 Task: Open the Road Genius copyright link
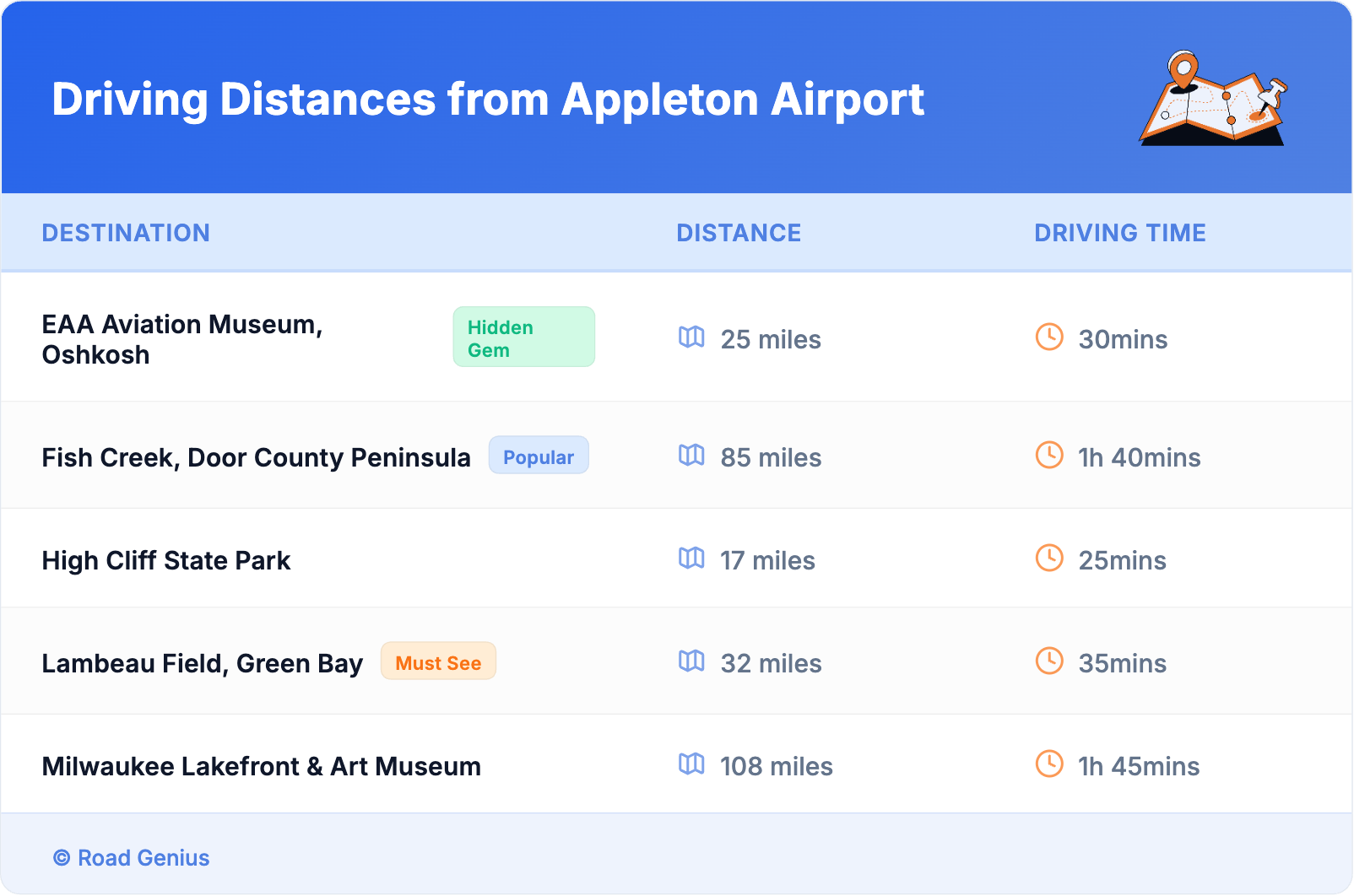tap(133, 858)
